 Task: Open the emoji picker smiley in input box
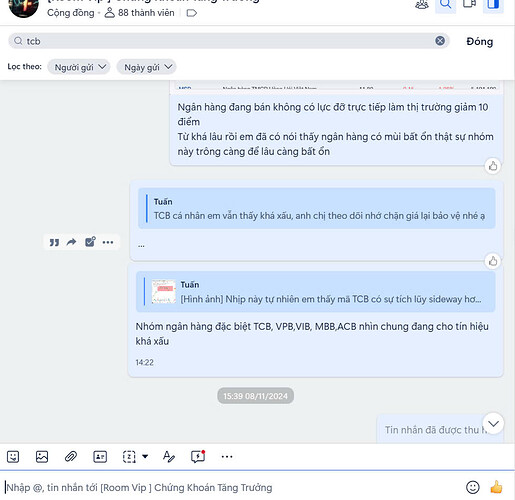[473, 487]
